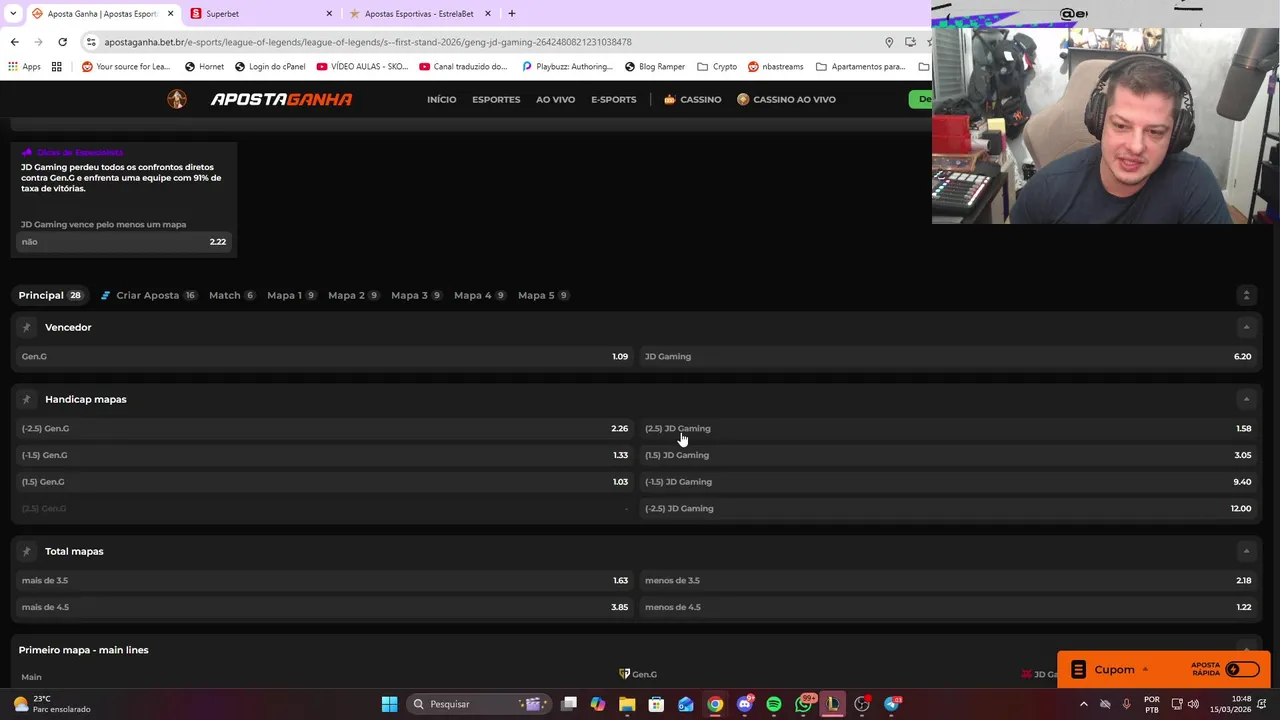Open OBS Studio from taskbar
1280x720 pixels.
click(862, 704)
